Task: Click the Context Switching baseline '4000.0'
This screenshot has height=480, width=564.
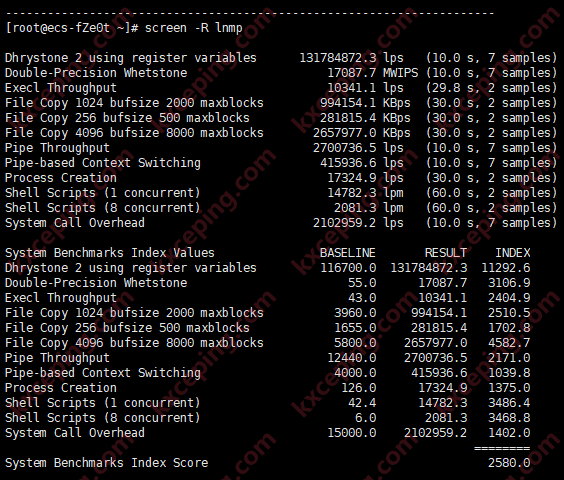Action: tap(355, 373)
